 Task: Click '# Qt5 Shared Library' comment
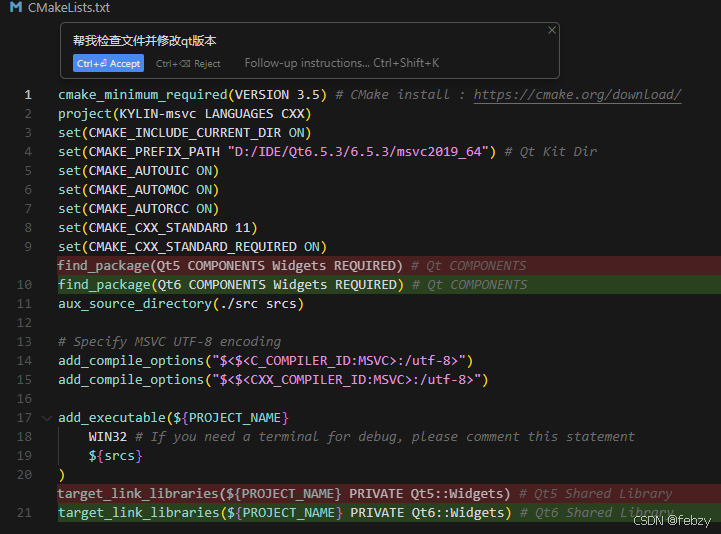tap(595, 494)
